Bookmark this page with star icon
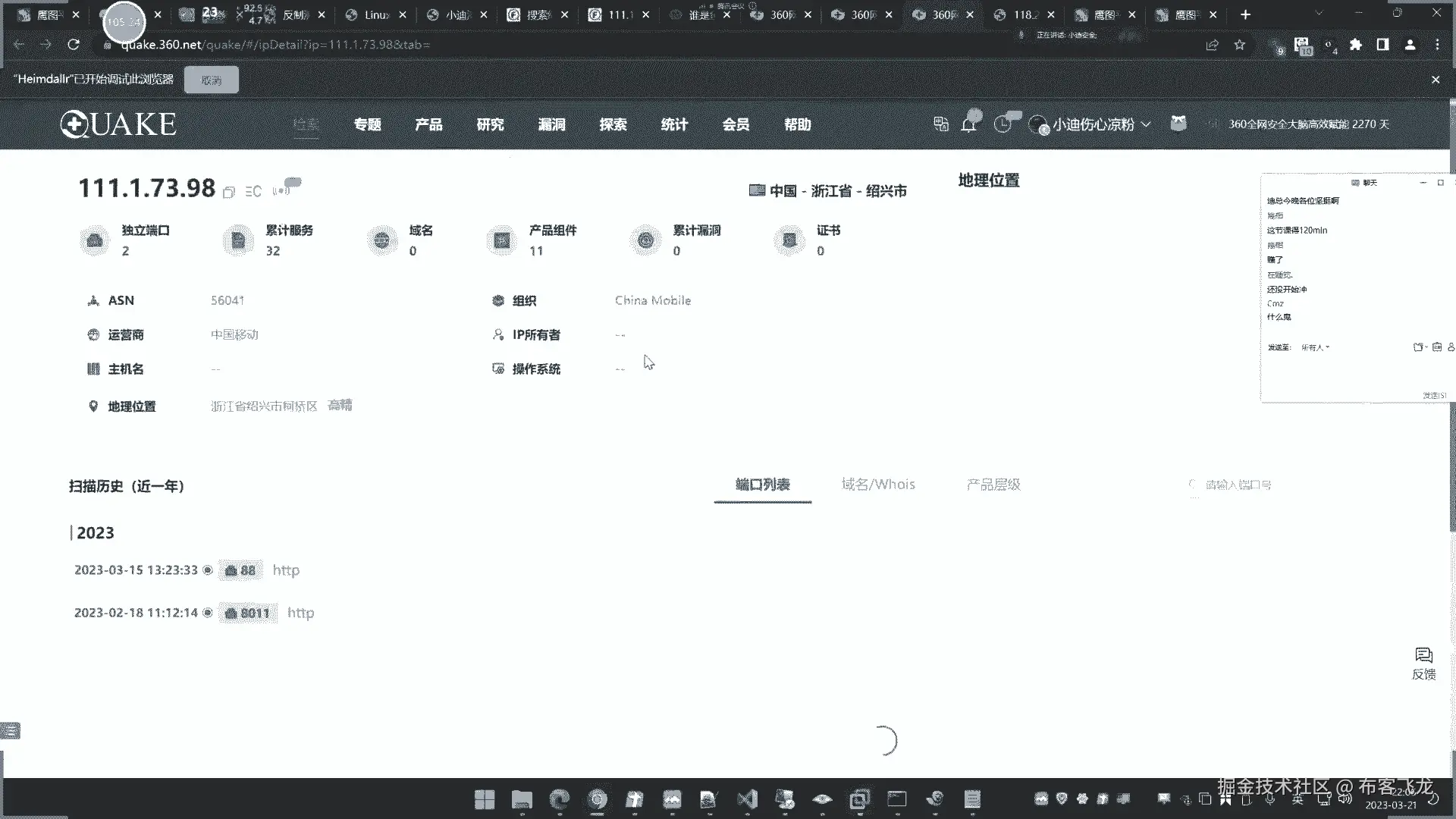Viewport: 1456px width, 819px height. pos(1240,45)
